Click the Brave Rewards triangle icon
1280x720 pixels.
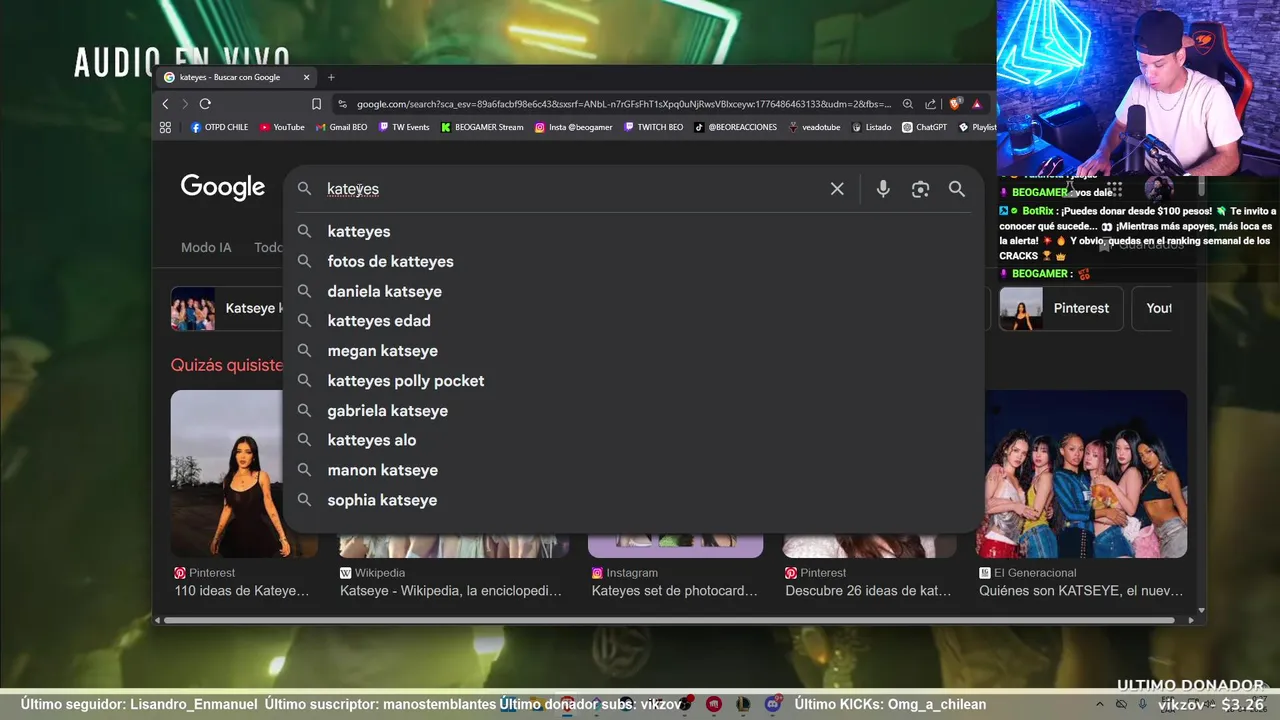point(977,104)
